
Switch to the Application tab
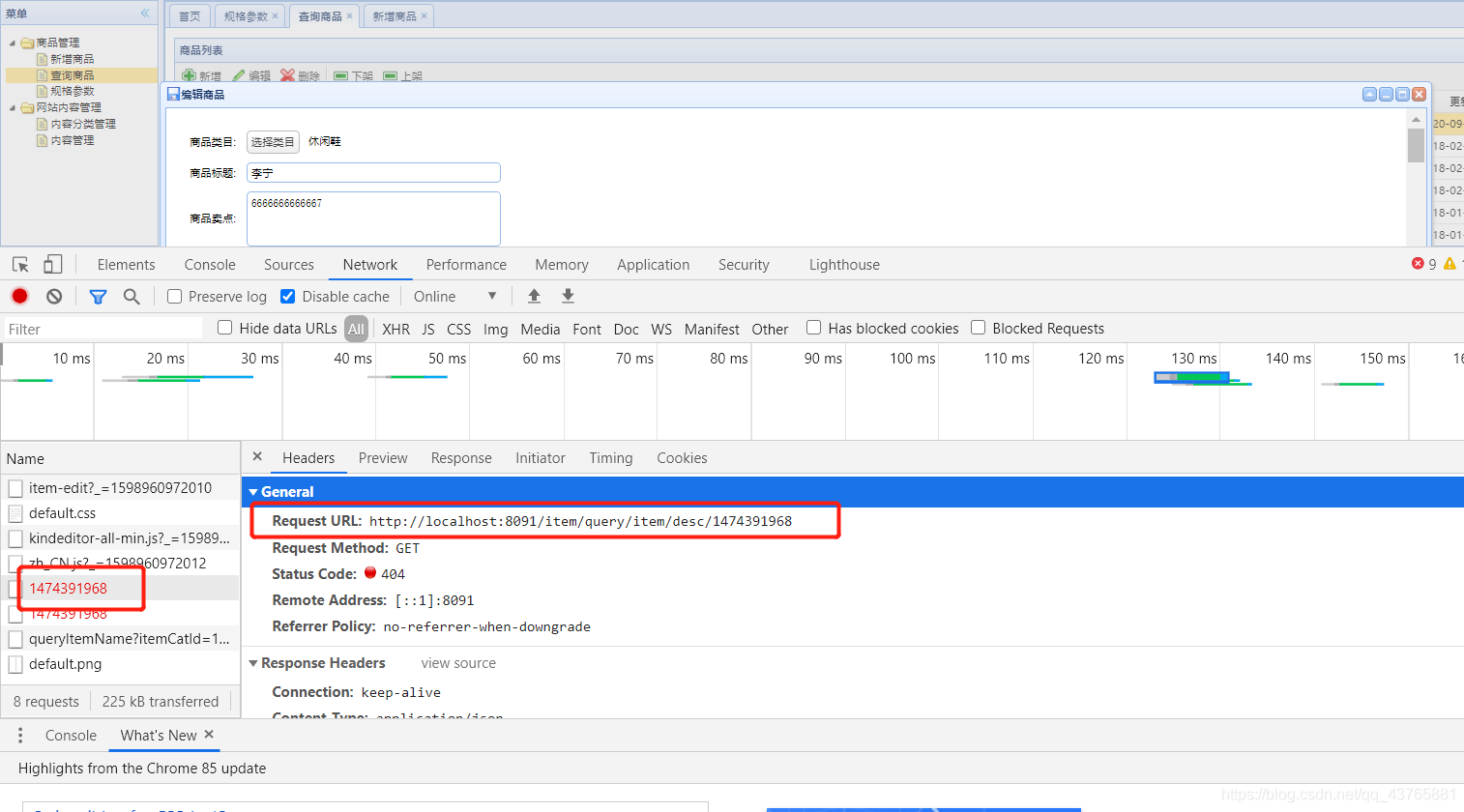click(x=654, y=265)
